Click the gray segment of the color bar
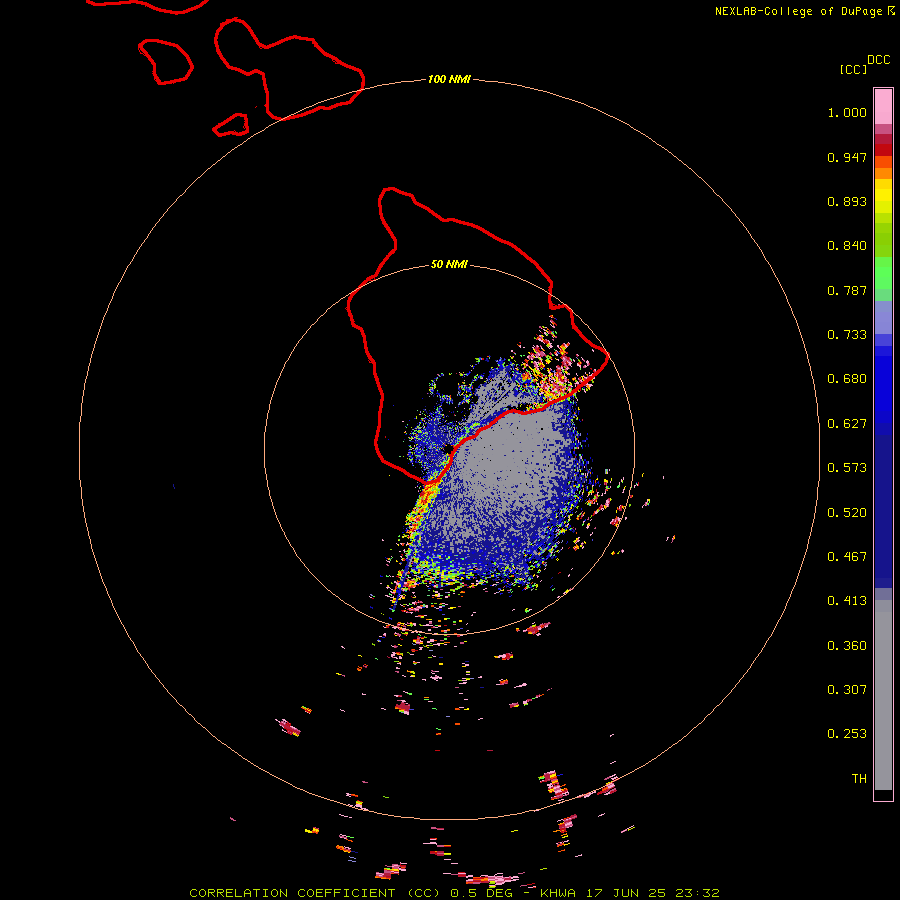The height and width of the screenshot is (900, 900). point(883,695)
